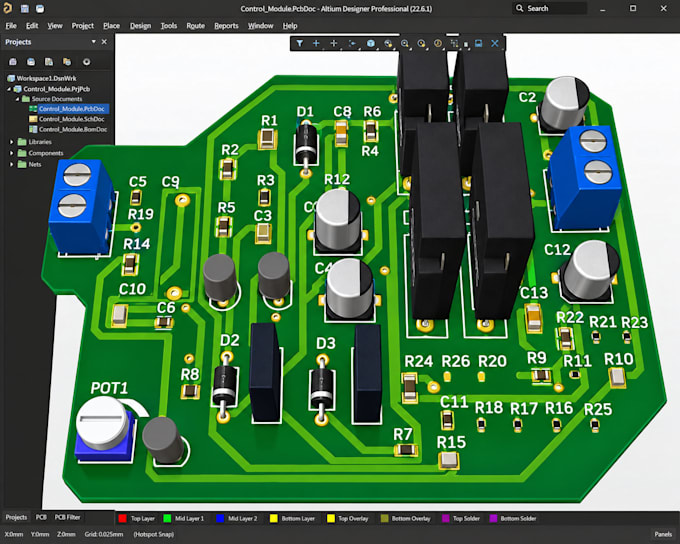Click the align objects arrow icon
The height and width of the screenshot is (544, 680).
[352, 43]
